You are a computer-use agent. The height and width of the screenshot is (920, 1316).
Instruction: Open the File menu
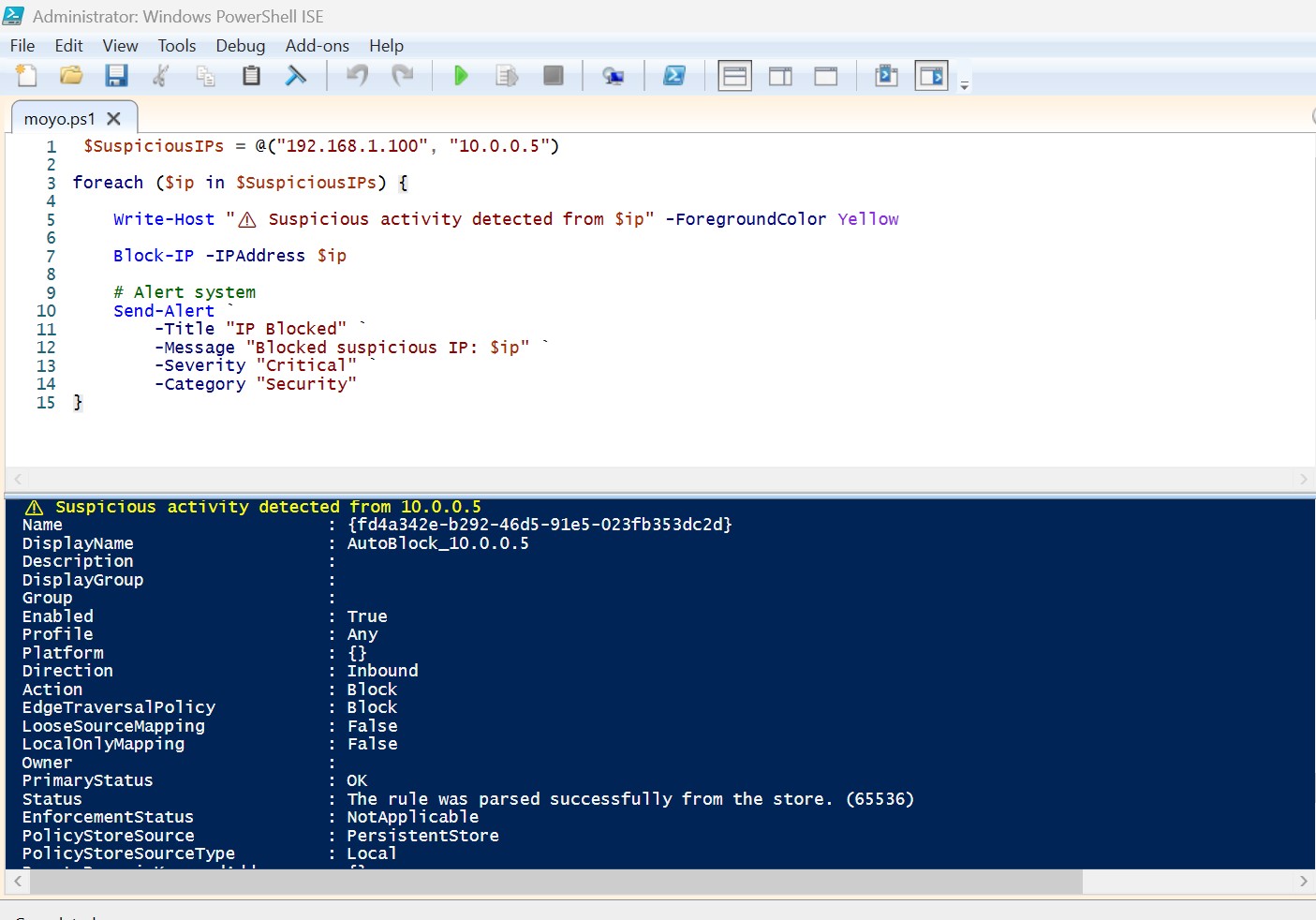[22, 46]
